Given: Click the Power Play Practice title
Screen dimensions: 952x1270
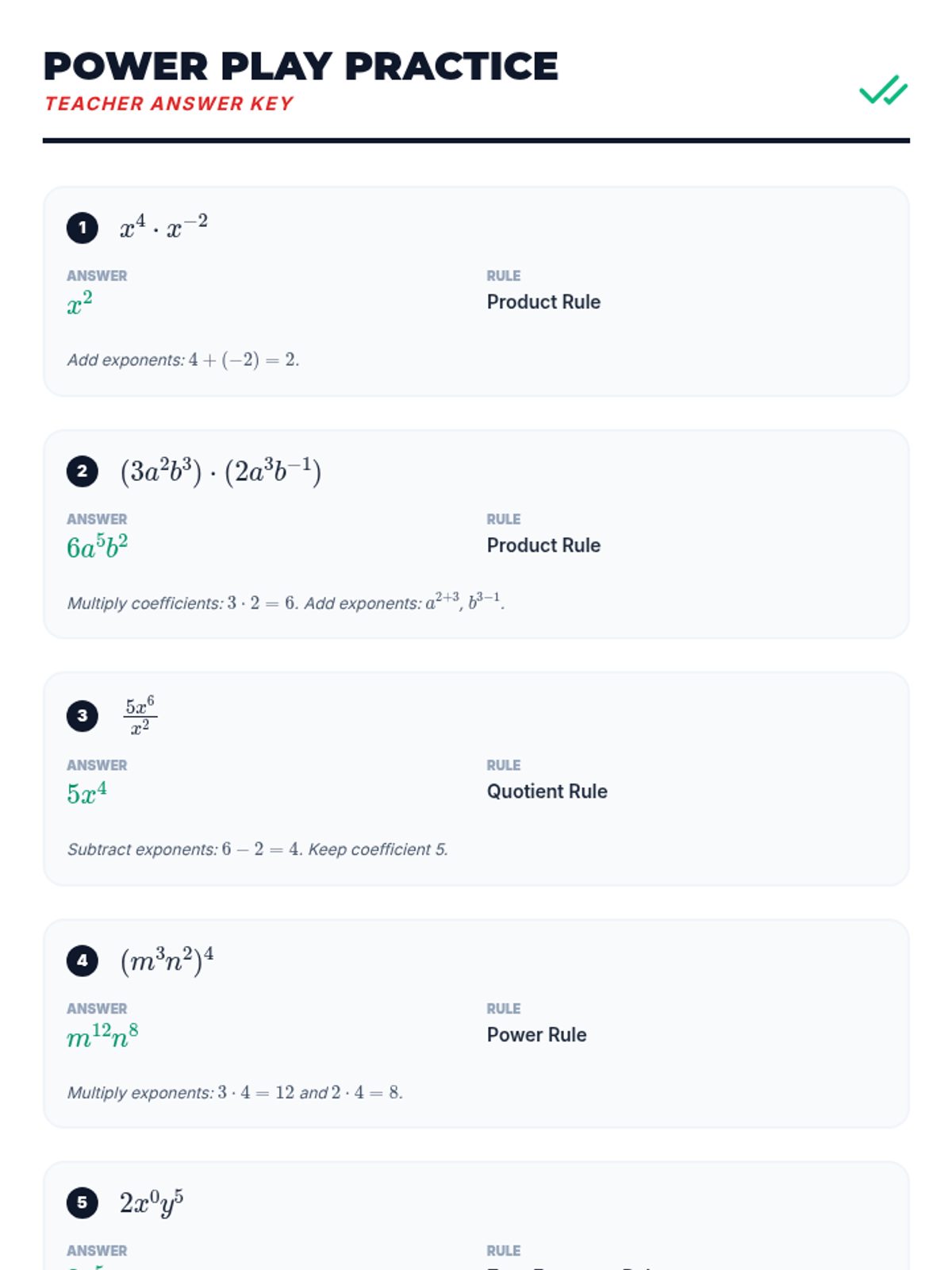Looking at the screenshot, I should click(x=301, y=67).
